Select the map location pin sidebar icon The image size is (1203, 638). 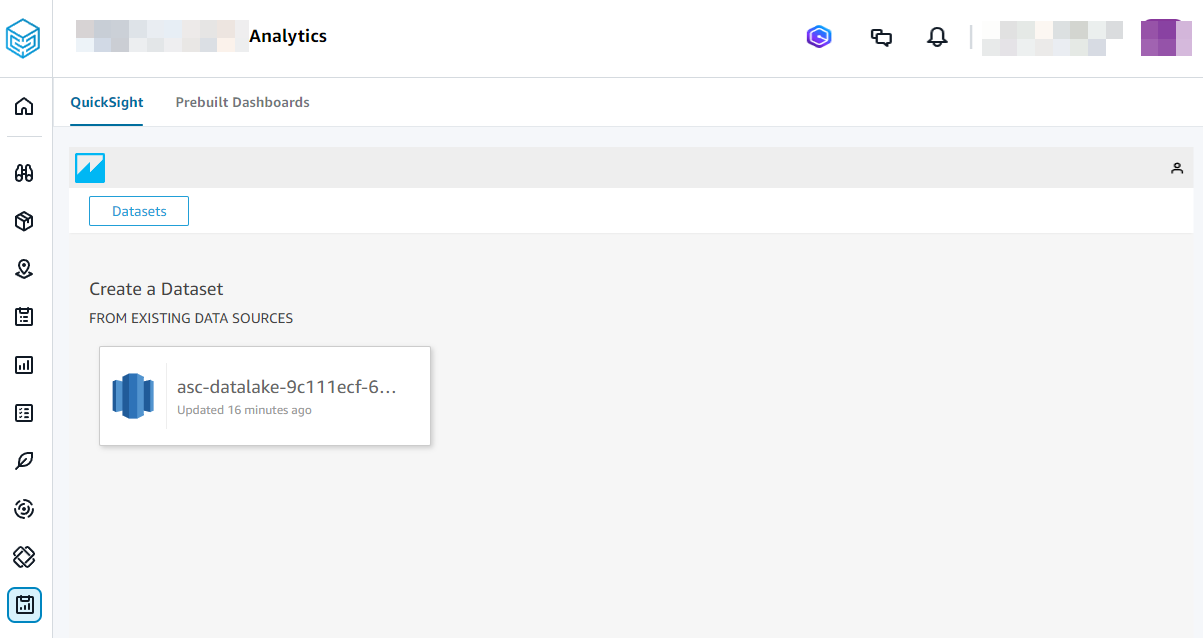coord(24,269)
